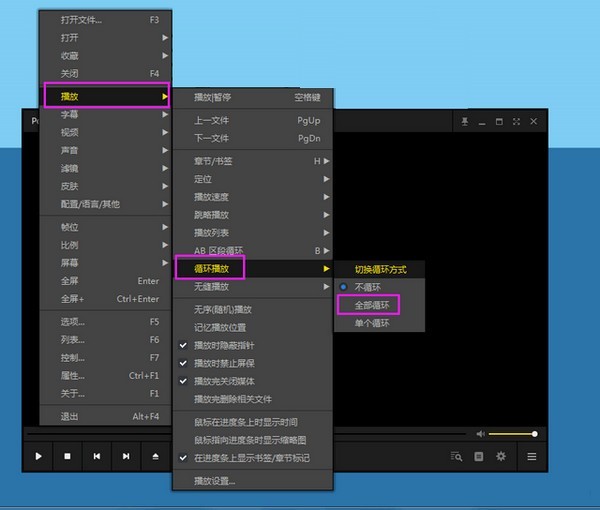Click the stop playback button
The height and width of the screenshot is (510, 600).
67,457
